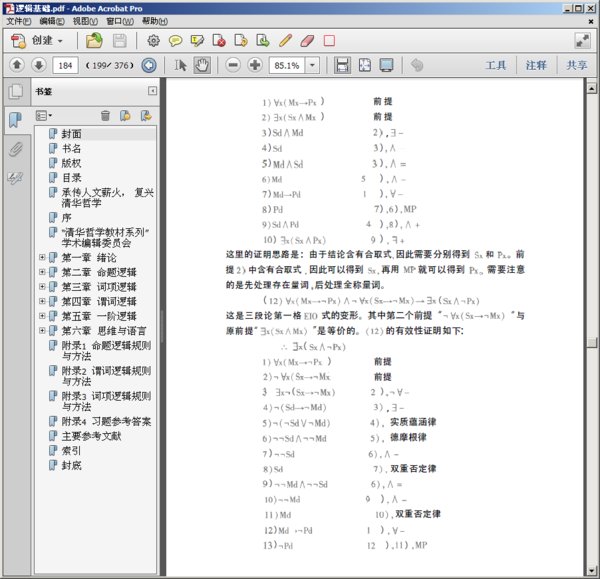Open the 共享 pane
Image resolution: width=600 pixels, height=579 pixels.
point(576,65)
